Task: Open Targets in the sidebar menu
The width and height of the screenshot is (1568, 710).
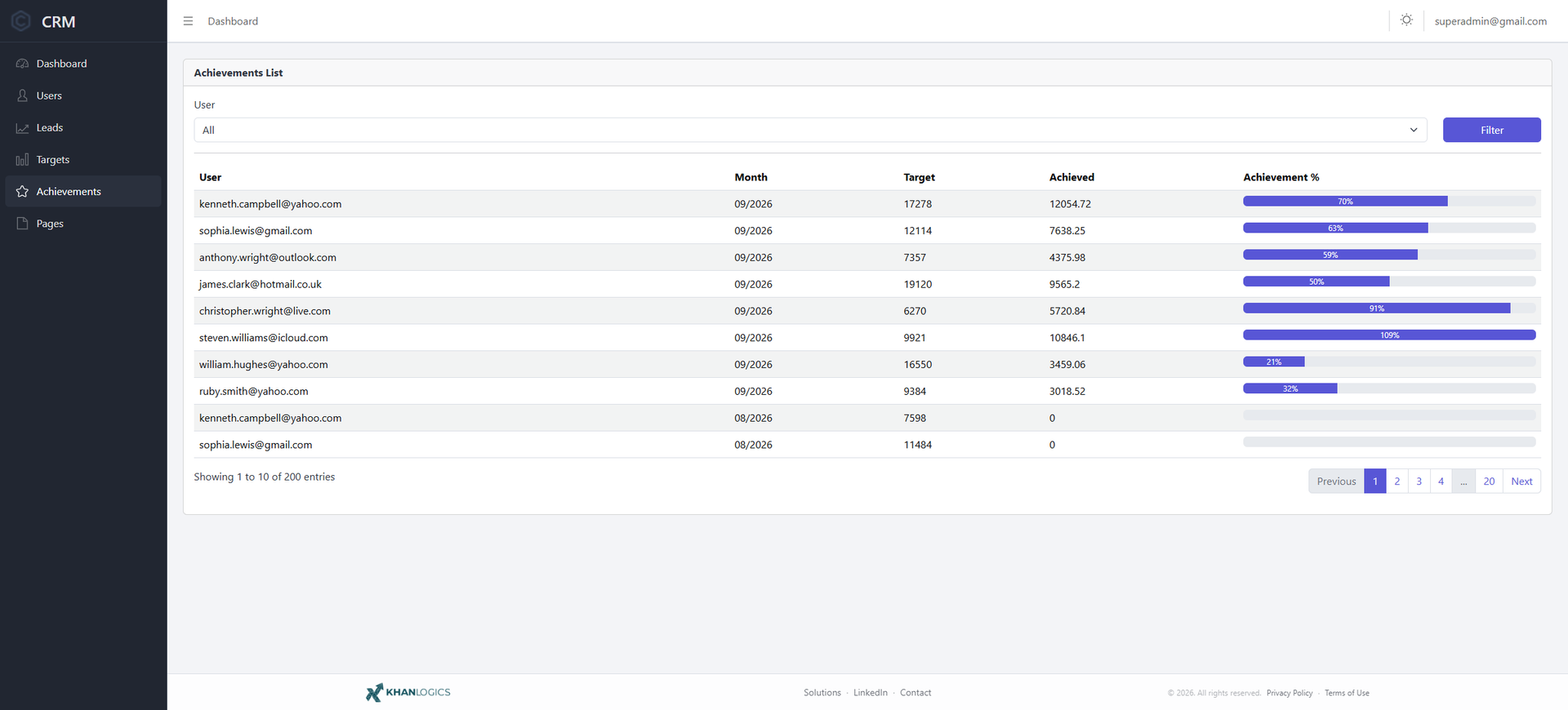Action: (83, 160)
